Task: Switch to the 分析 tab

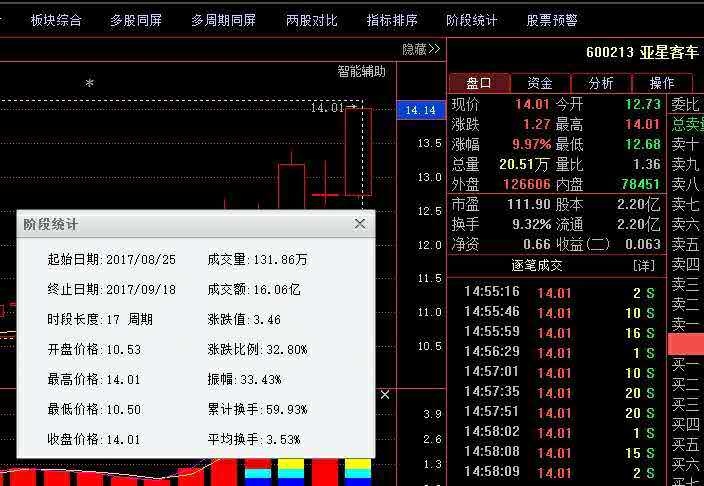Action: point(601,83)
